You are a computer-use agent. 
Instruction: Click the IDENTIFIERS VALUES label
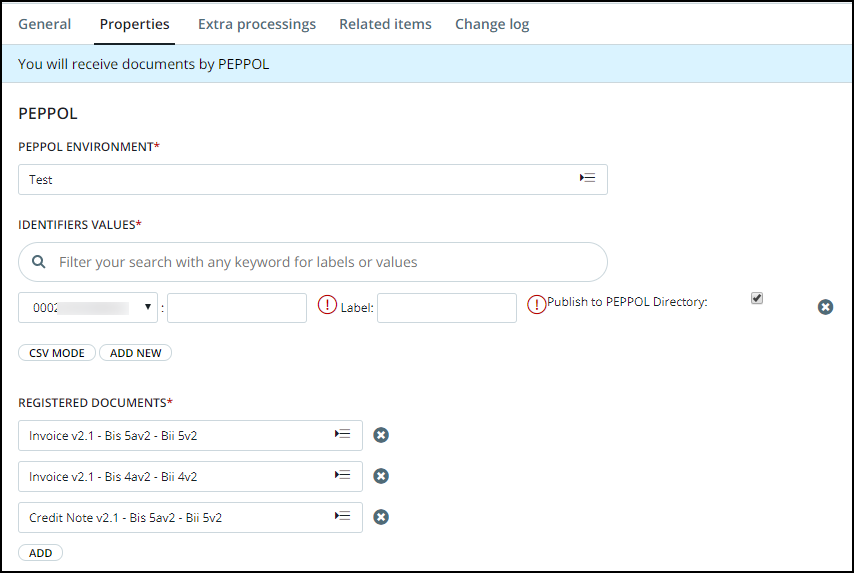[x=80, y=225]
